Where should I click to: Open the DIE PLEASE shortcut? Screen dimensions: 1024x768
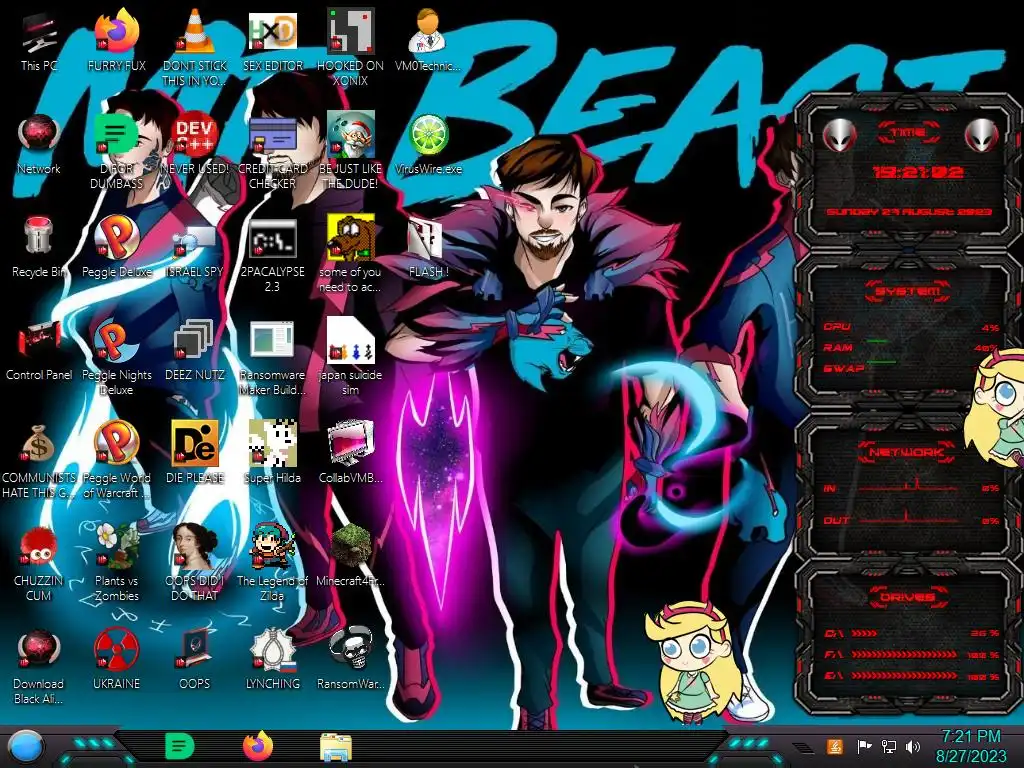pyautogui.click(x=195, y=452)
